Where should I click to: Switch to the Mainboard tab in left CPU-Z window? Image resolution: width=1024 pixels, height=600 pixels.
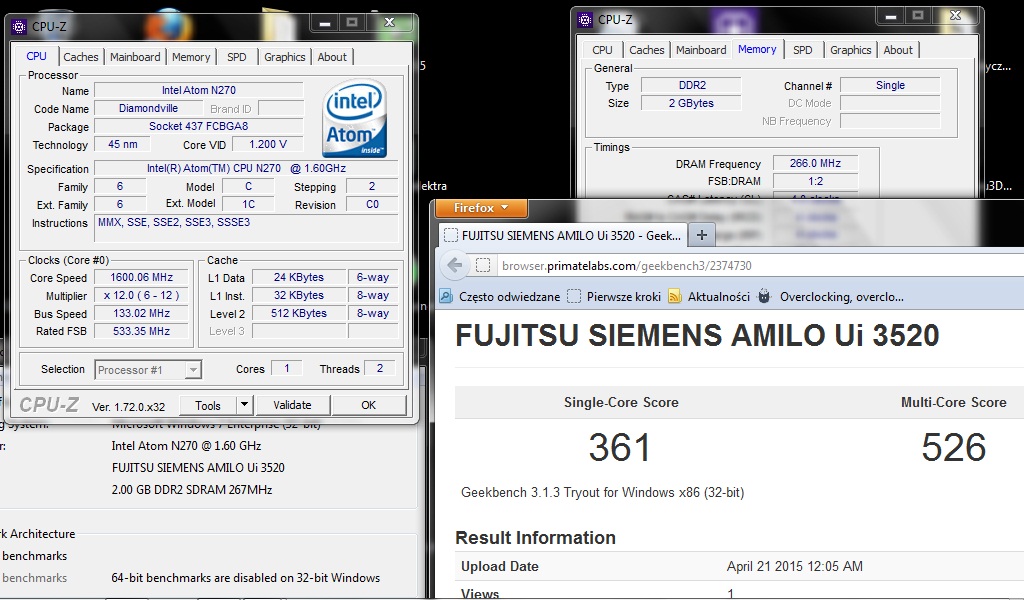pos(135,57)
